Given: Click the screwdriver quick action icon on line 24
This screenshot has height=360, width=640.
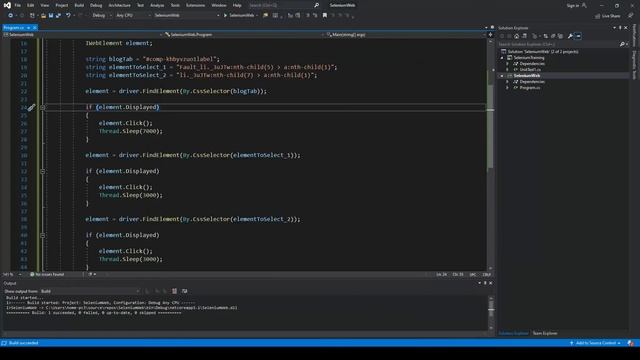Looking at the screenshot, I should 31,107.
